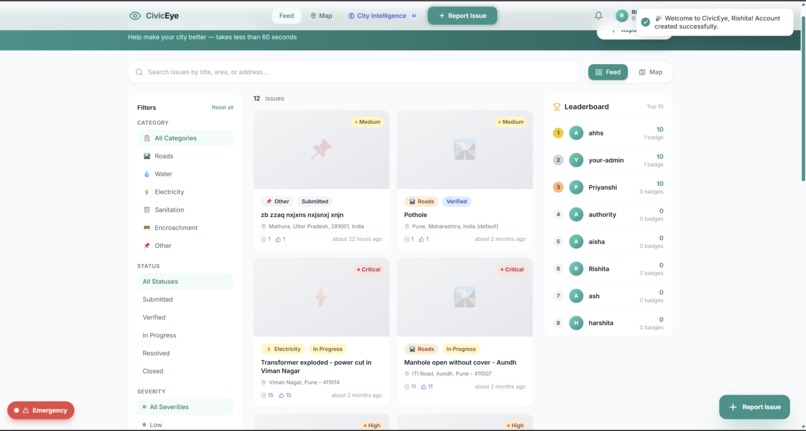Click 'Rishita' name in leaderboard
Screen dimensions: 806x431
coord(599,269)
